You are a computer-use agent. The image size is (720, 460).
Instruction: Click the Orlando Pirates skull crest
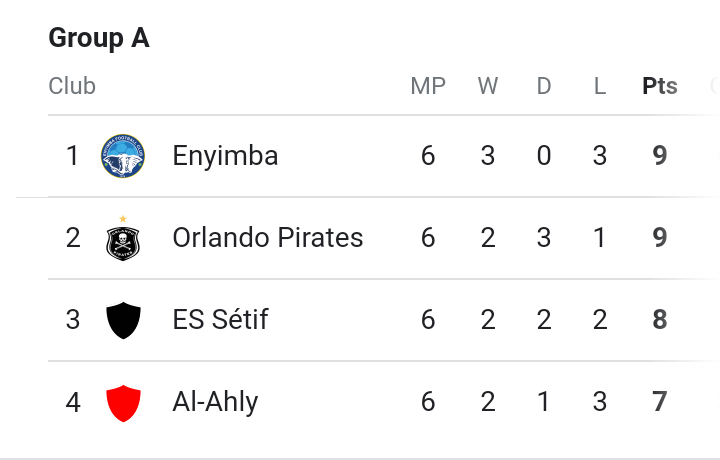(x=123, y=240)
